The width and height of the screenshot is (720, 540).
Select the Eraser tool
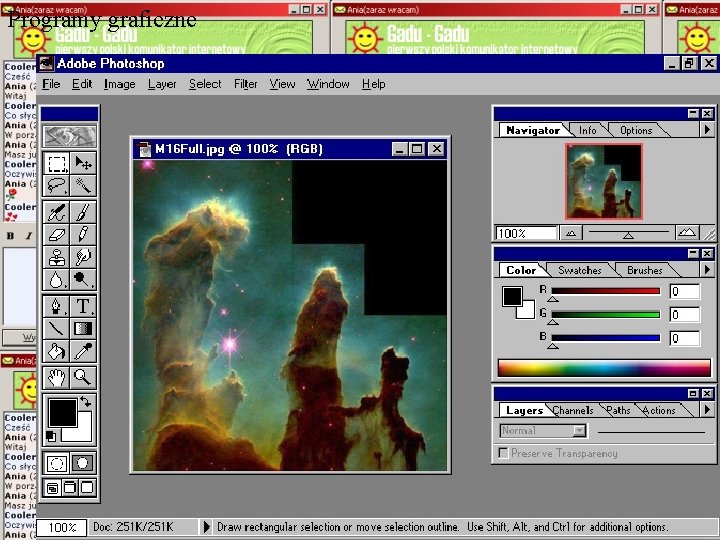tap(56, 235)
